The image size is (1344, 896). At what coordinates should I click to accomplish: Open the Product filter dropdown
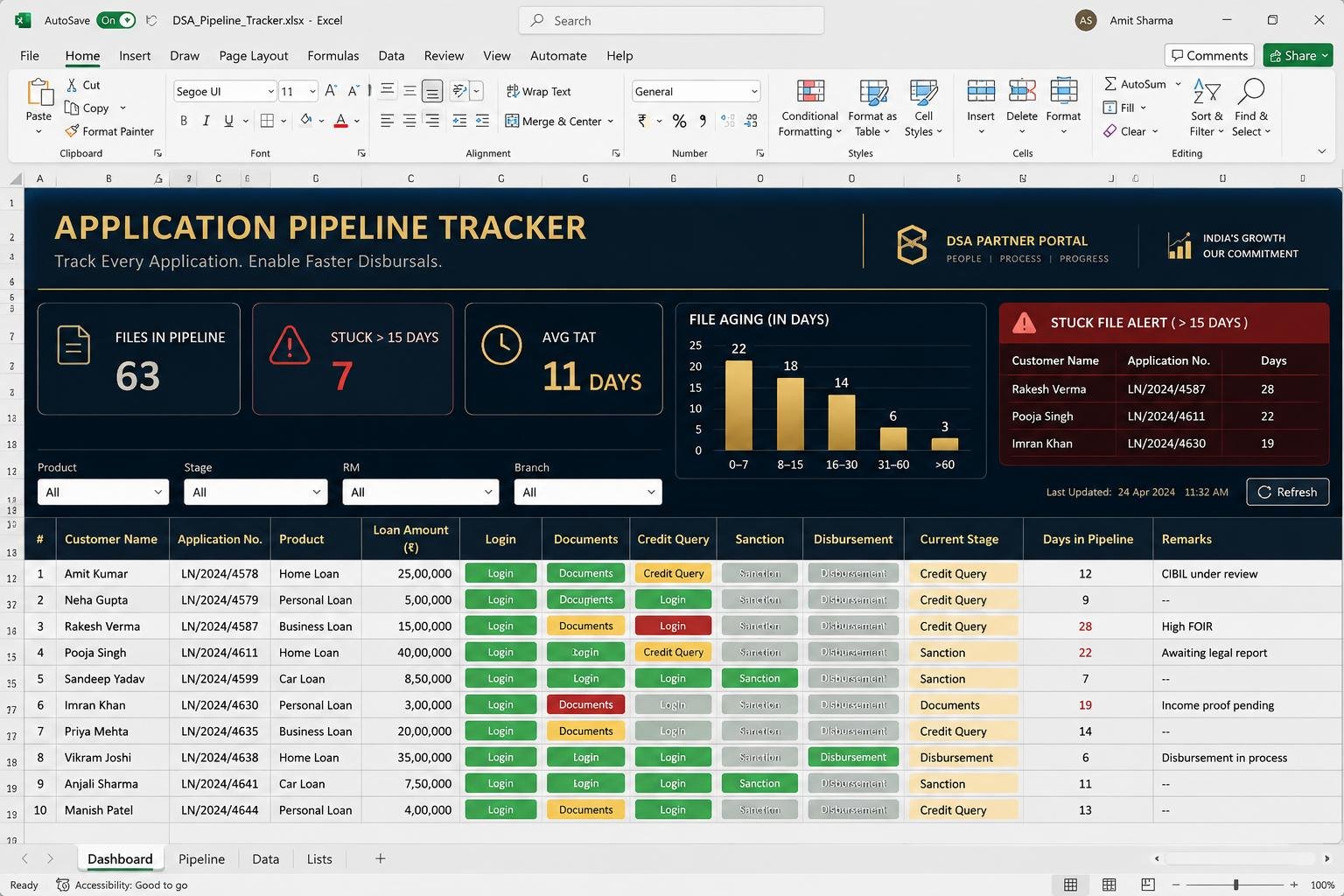click(x=103, y=492)
